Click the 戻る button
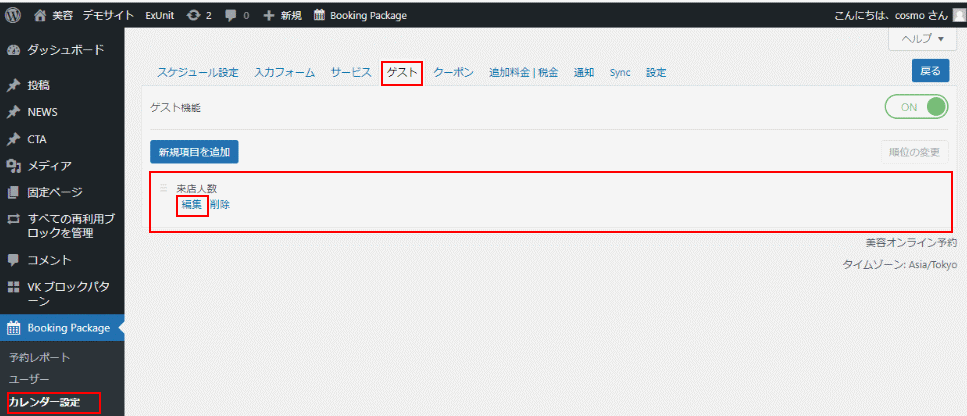This screenshot has height=416, width=967. [930, 71]
